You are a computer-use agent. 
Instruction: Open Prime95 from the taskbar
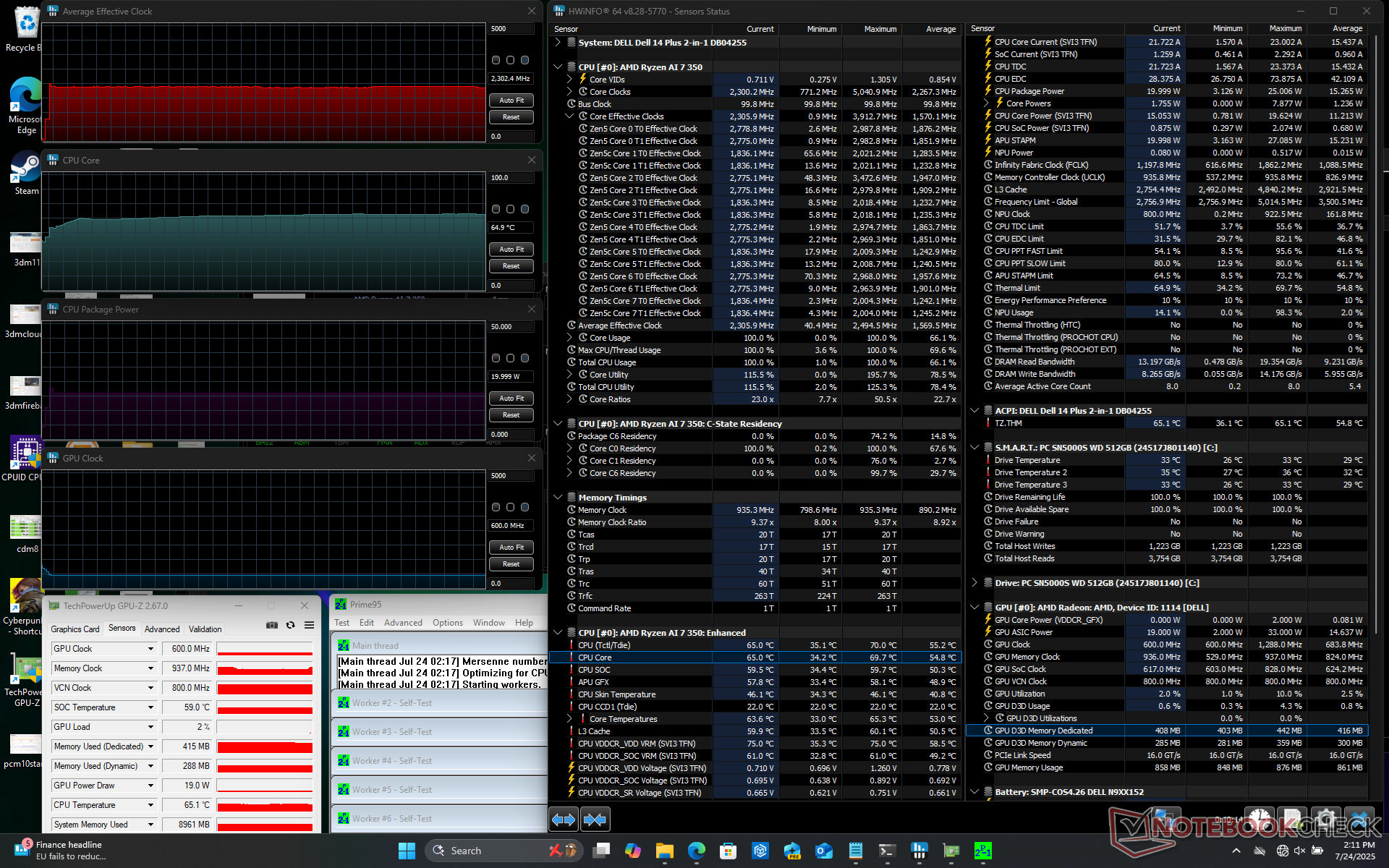[982, 851]
